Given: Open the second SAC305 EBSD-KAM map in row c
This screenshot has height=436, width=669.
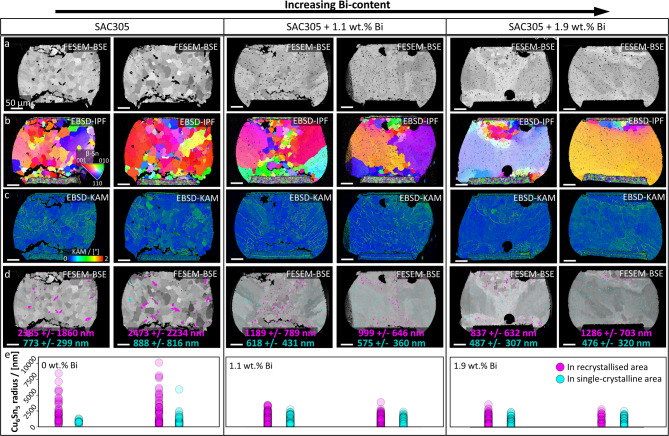Looking at the screenshot, I should (167, 226).
